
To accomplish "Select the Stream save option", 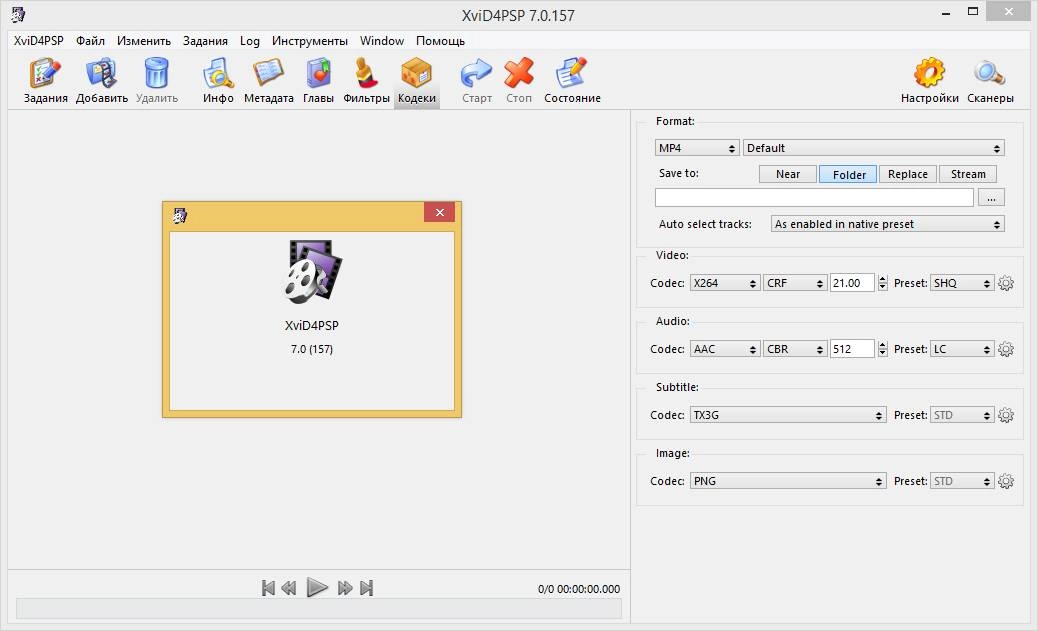I will [x=968, y=174].
